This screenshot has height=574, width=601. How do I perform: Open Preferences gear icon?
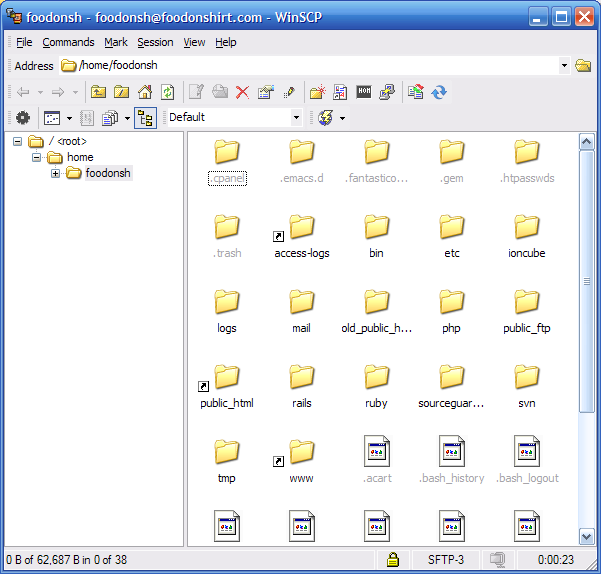(23, 118)
